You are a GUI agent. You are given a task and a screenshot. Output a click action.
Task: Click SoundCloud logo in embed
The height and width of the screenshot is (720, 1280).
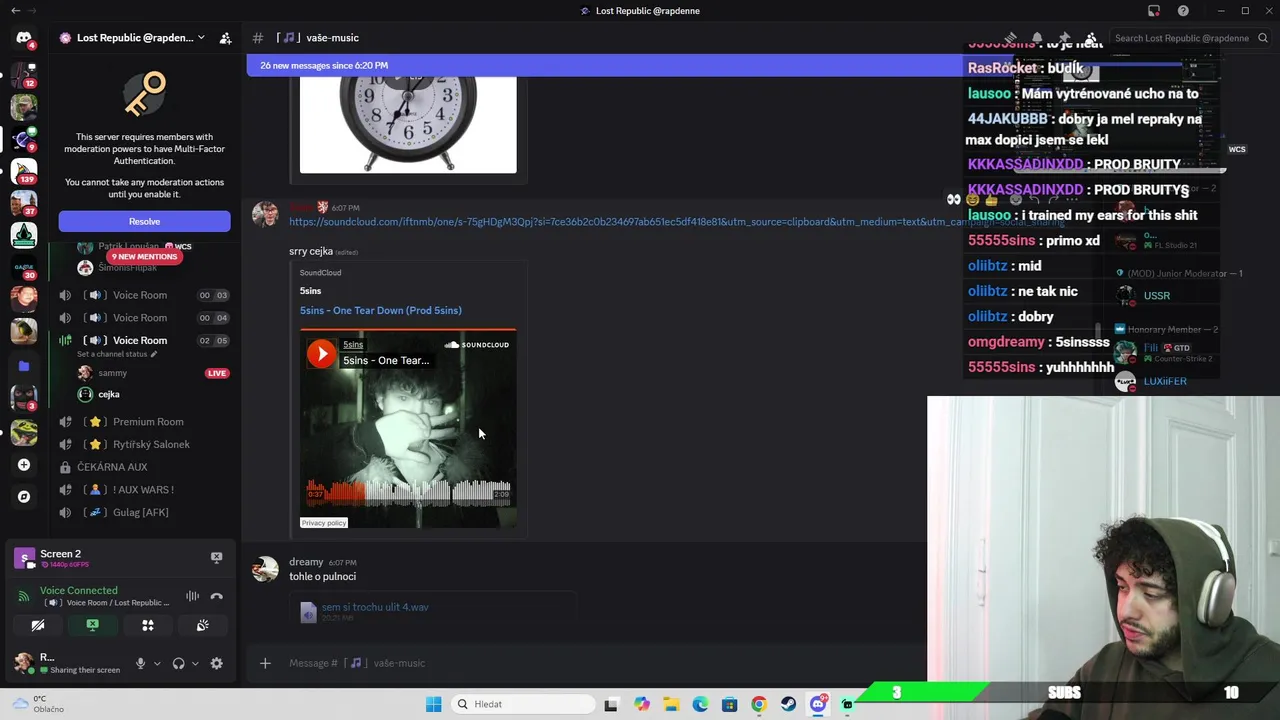(476, 345)
